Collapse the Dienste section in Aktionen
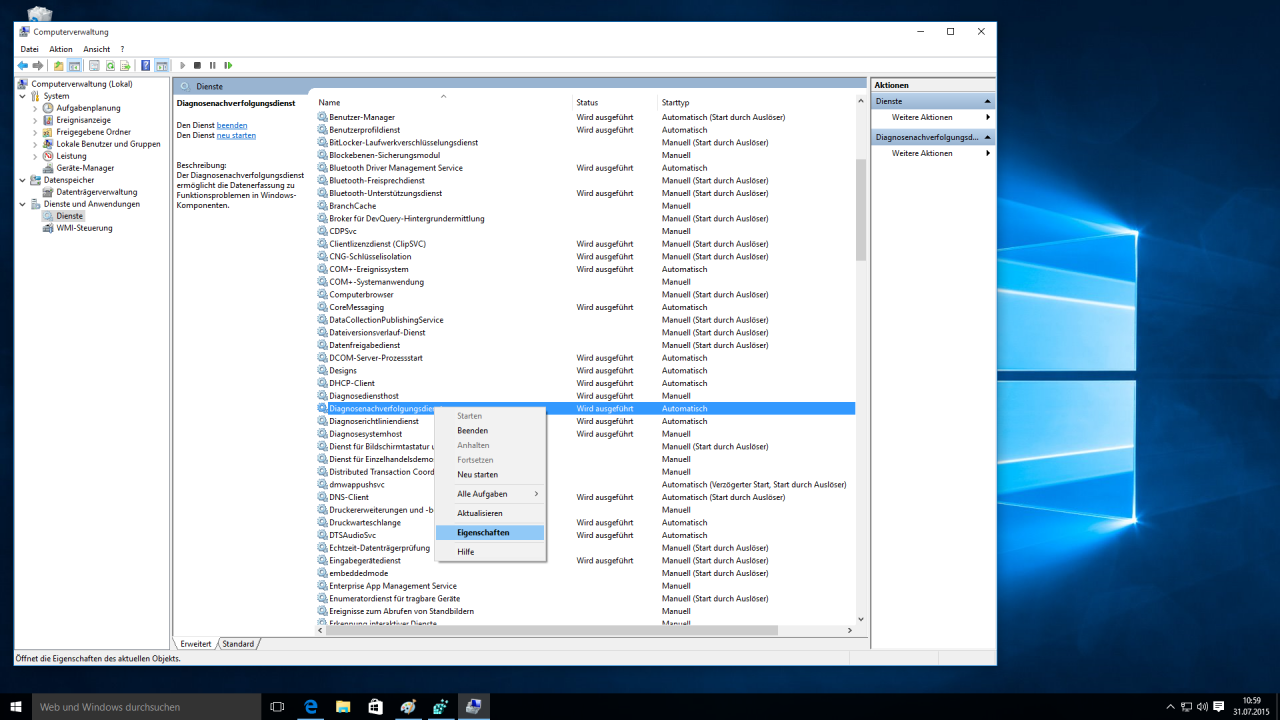Viewport: 1280px width, 720px height. click(988, 101)
